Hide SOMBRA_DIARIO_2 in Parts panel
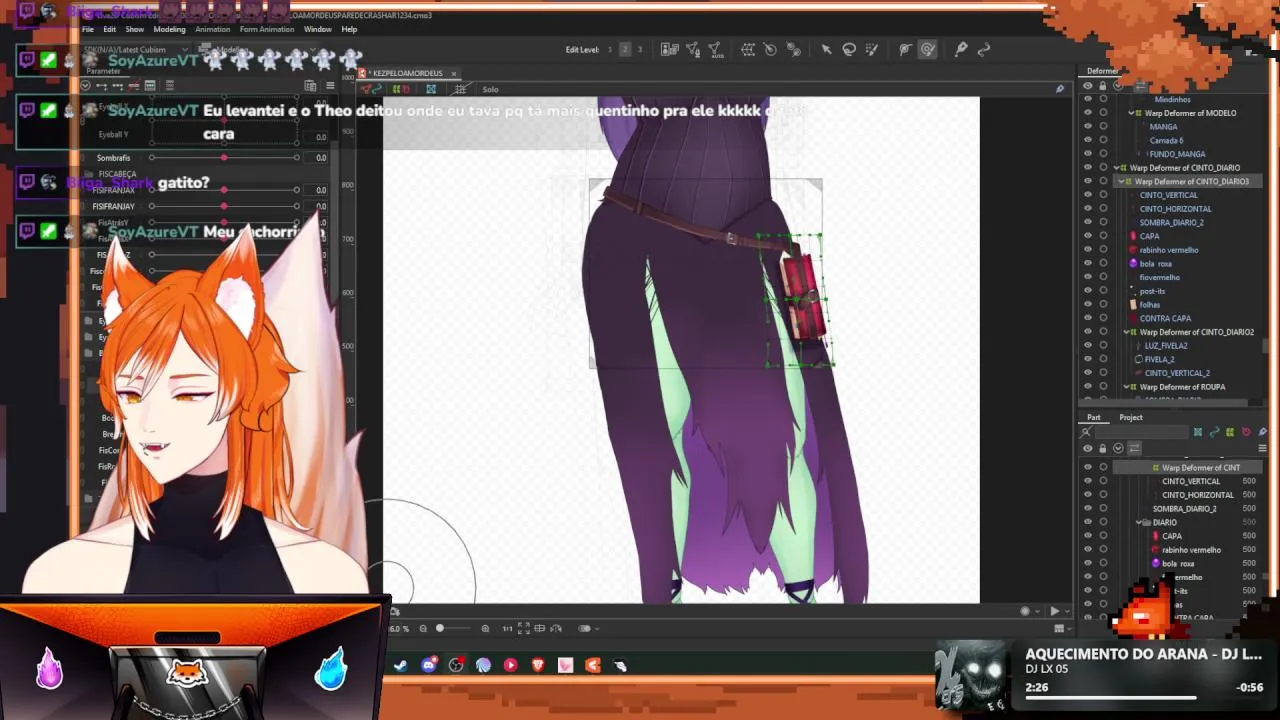Viewport: 1280px width, 720px height. pyautogui.click(x=1088, y=509)
